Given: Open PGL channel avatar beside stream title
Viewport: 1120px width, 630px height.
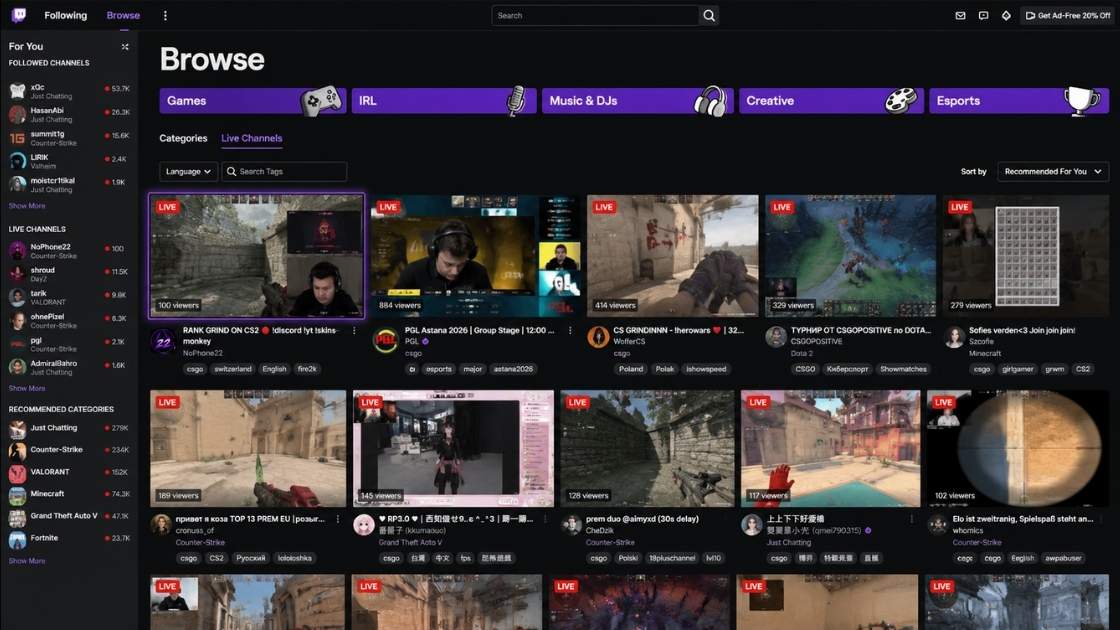Looking at the screenshot, I should 385,341.
